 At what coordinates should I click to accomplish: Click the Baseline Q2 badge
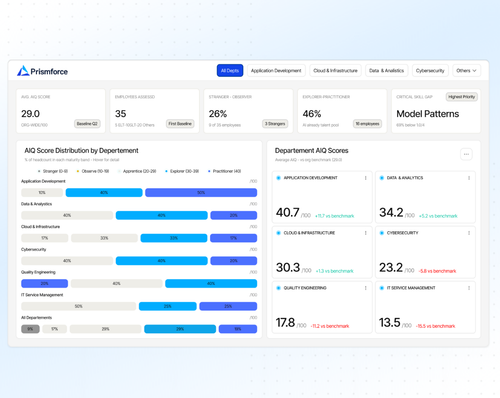(x=87, y=124)
